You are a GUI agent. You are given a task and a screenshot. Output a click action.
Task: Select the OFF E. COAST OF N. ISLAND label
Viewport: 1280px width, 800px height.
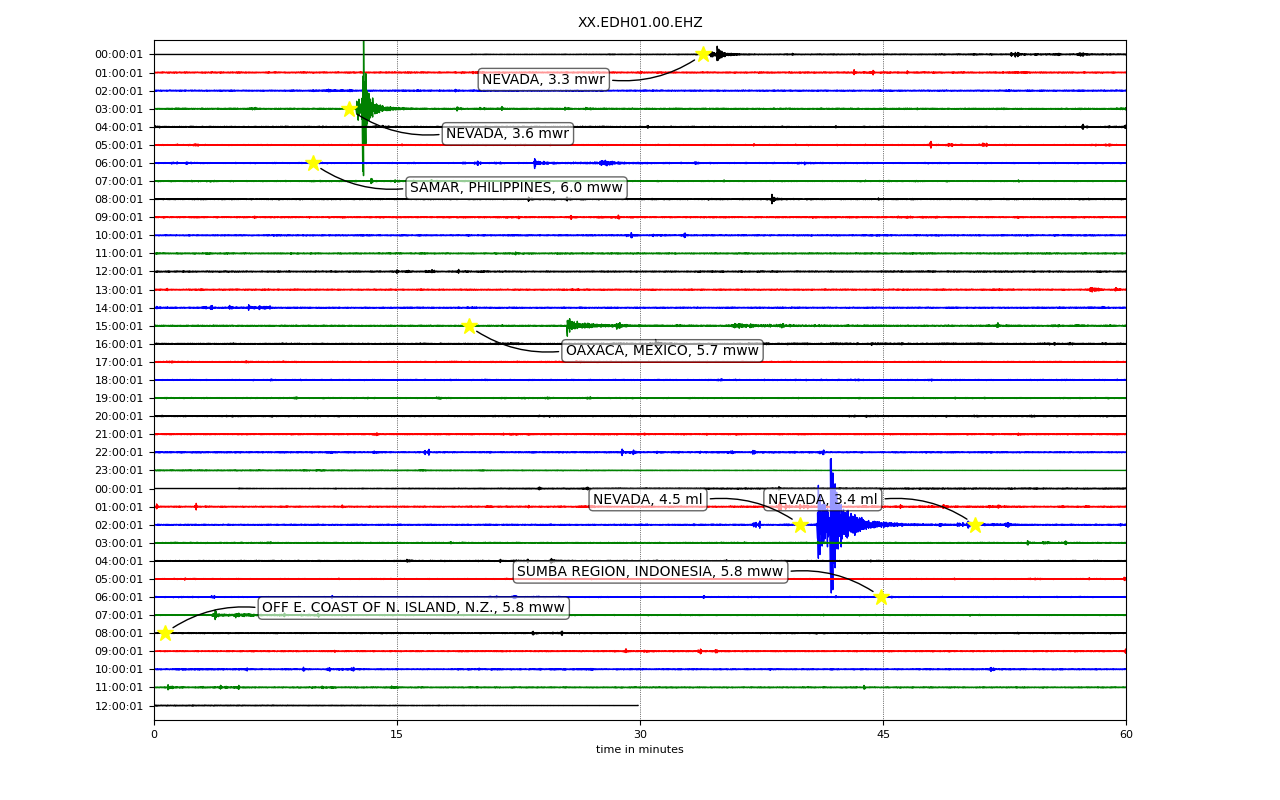413,608
